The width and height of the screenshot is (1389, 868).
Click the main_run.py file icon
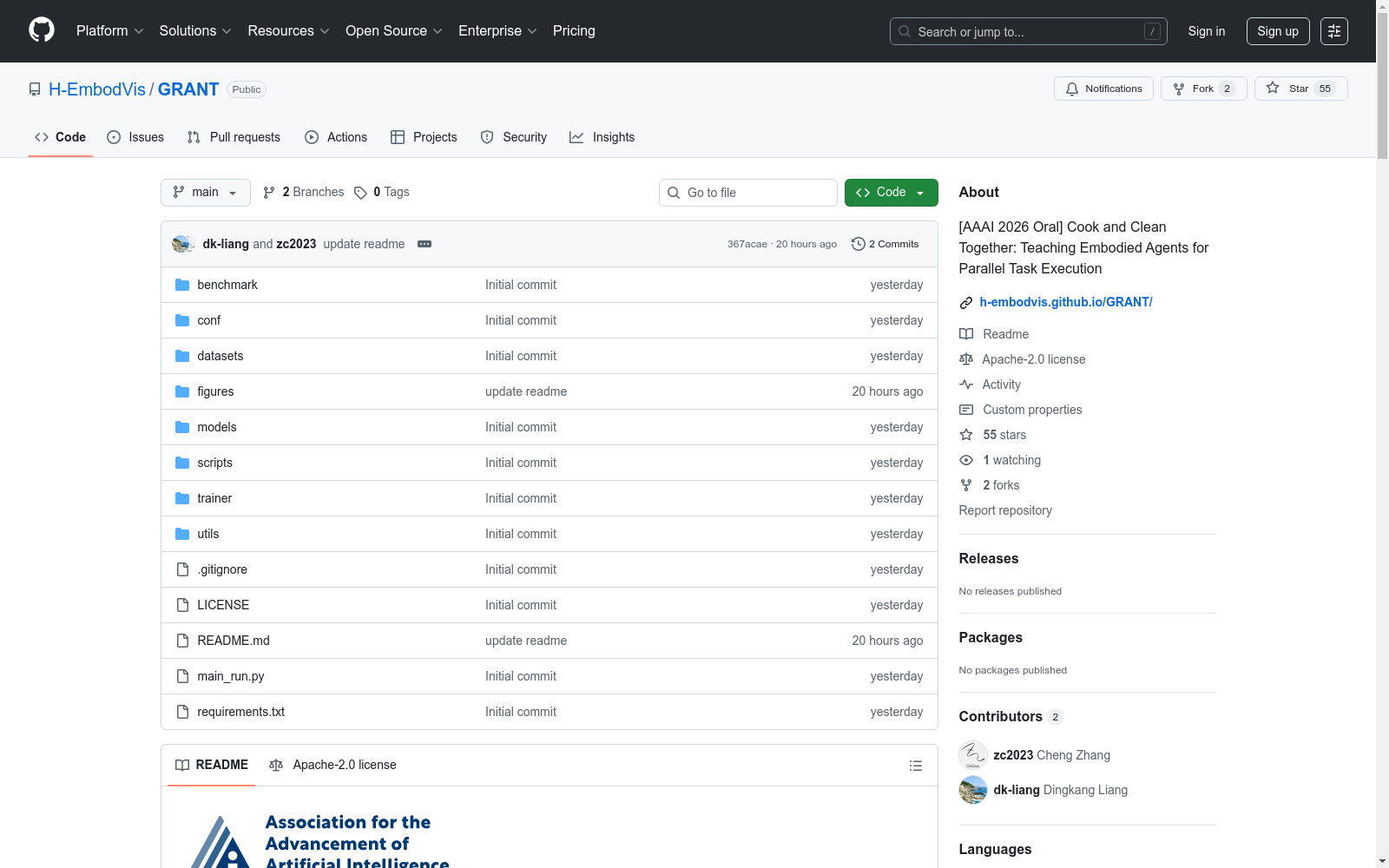182,676
